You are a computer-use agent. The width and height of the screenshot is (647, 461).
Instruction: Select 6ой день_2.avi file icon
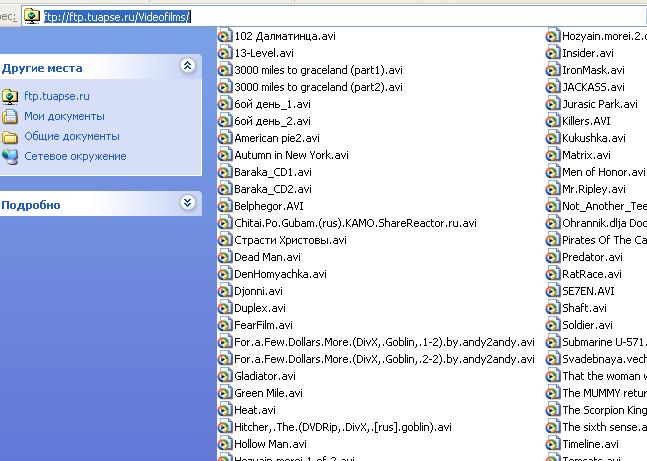coord(224,121)
